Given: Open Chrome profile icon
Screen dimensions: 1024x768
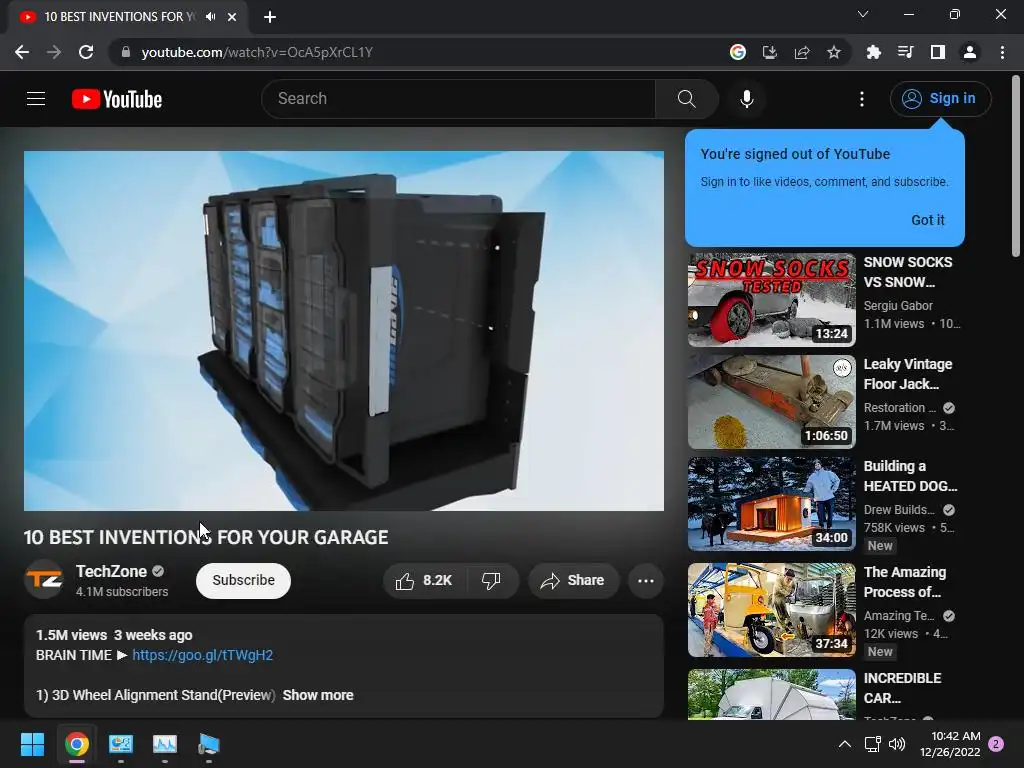Looking at the screenshot, I should [970, 52].
